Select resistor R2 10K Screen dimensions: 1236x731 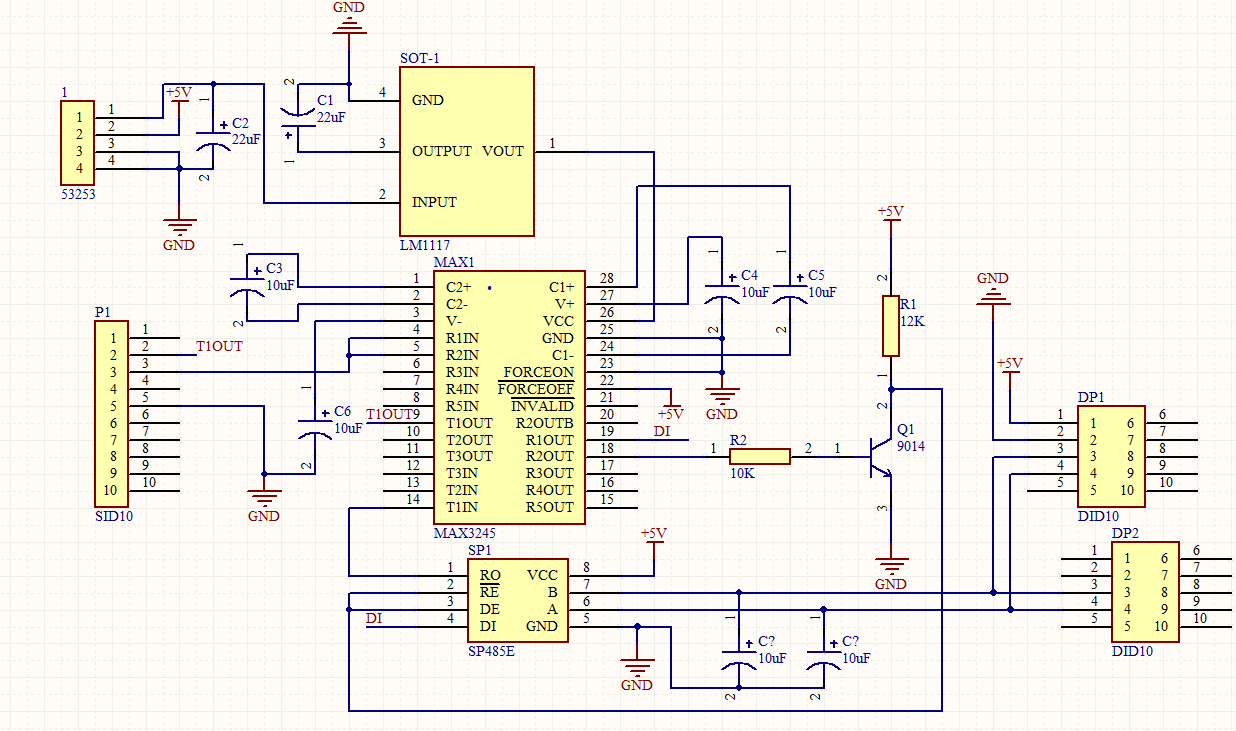tap(760, 456)
